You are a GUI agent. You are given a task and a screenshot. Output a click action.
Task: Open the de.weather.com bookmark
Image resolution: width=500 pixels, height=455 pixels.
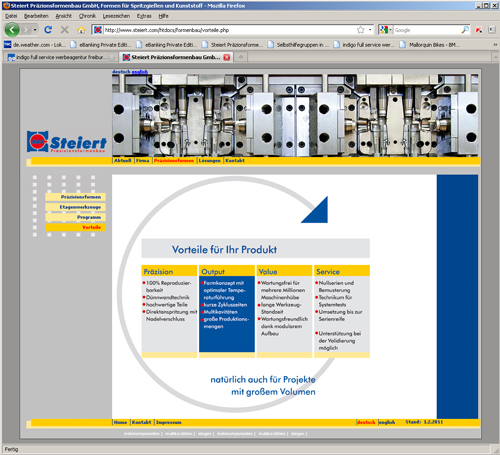[35, 44]
